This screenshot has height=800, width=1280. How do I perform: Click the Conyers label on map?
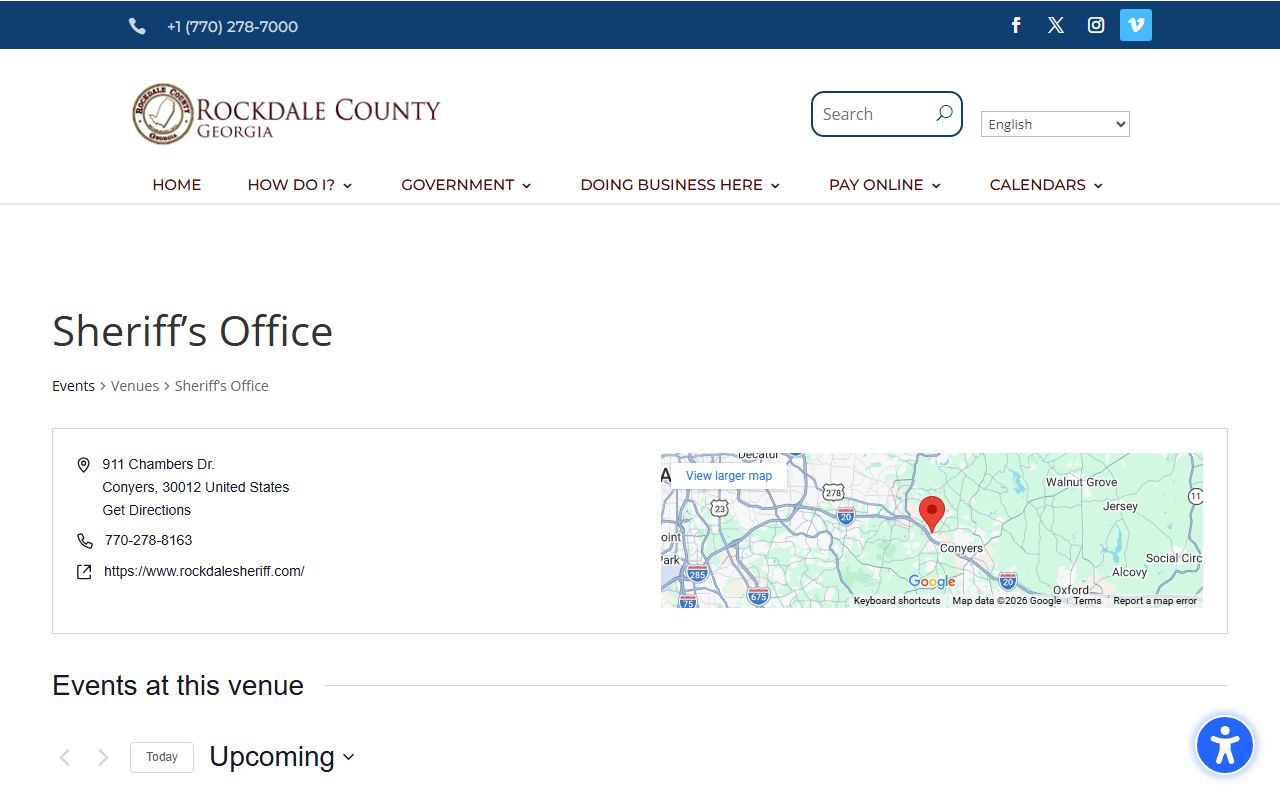pyautogui.click(x=961, y=549)
